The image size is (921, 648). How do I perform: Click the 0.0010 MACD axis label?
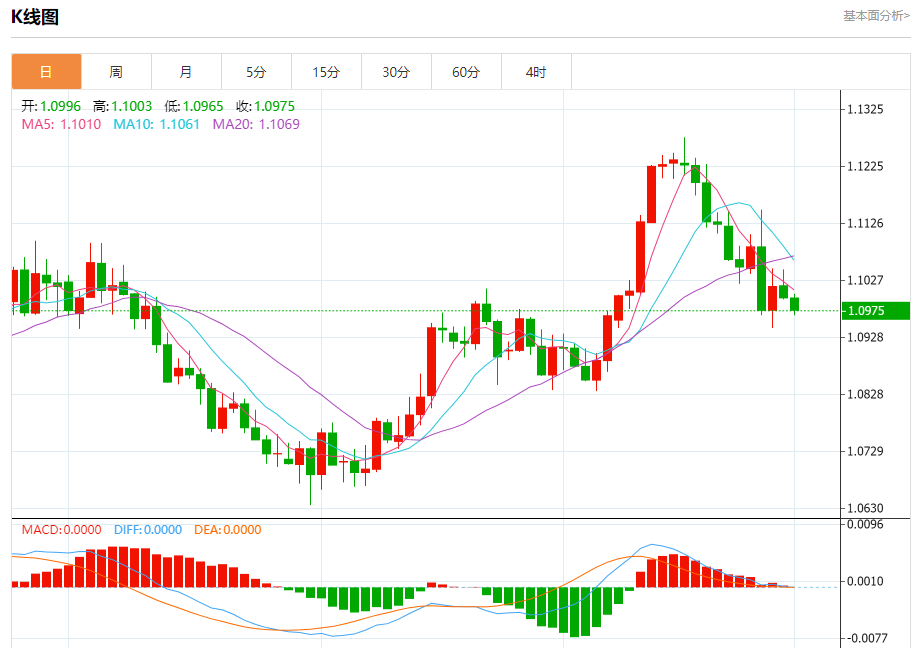(x=865, y=581)
